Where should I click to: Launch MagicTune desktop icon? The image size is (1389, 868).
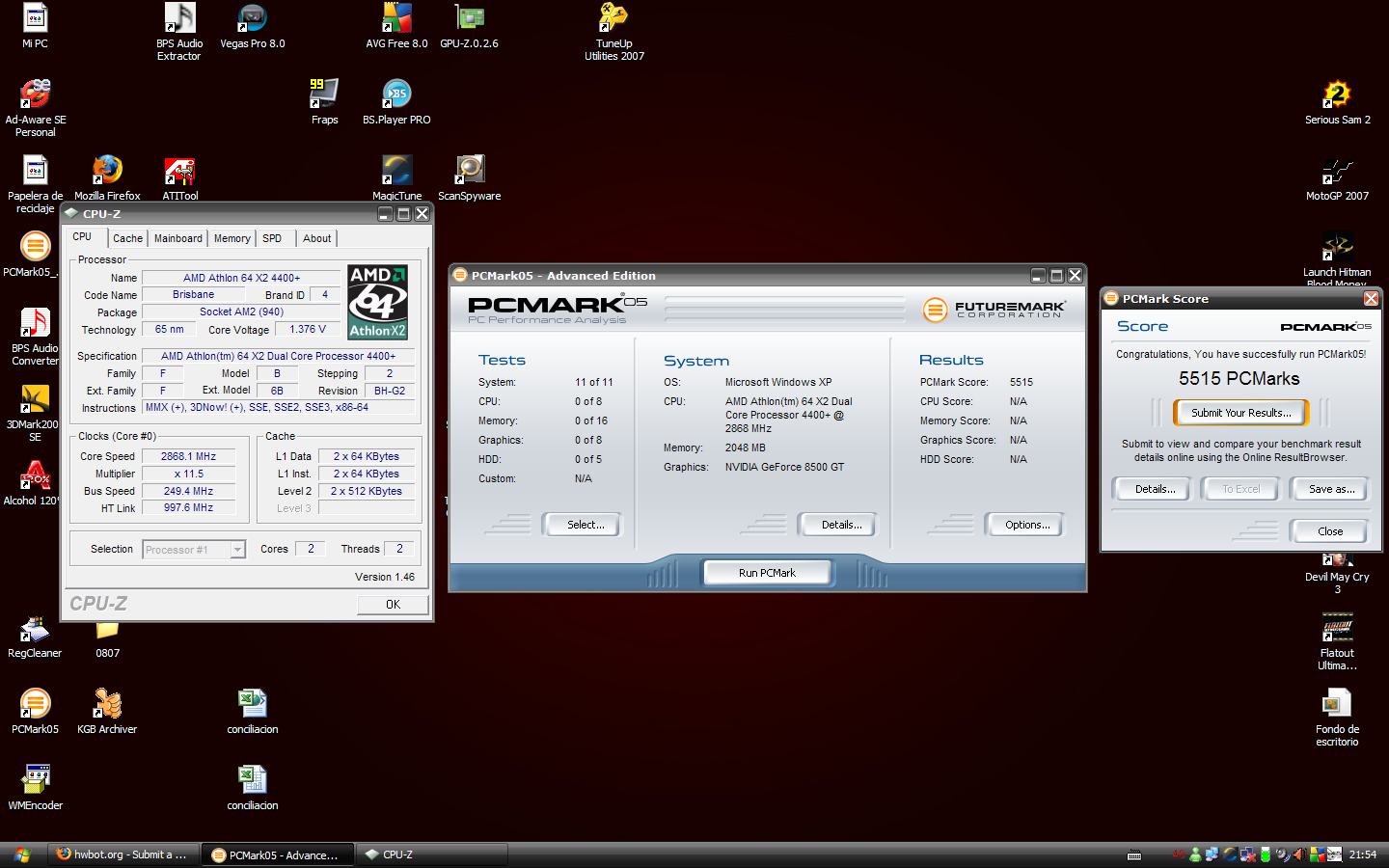(x=396, y=178)
